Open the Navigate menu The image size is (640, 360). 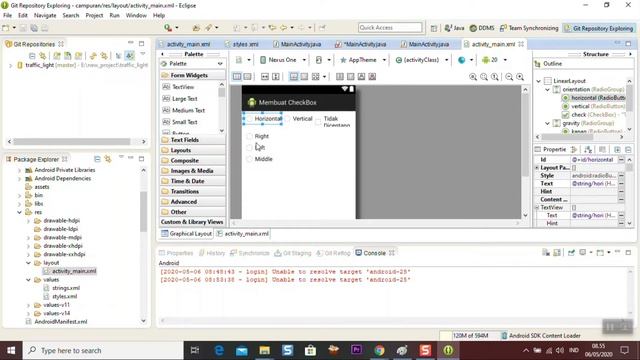pos(45,16)
